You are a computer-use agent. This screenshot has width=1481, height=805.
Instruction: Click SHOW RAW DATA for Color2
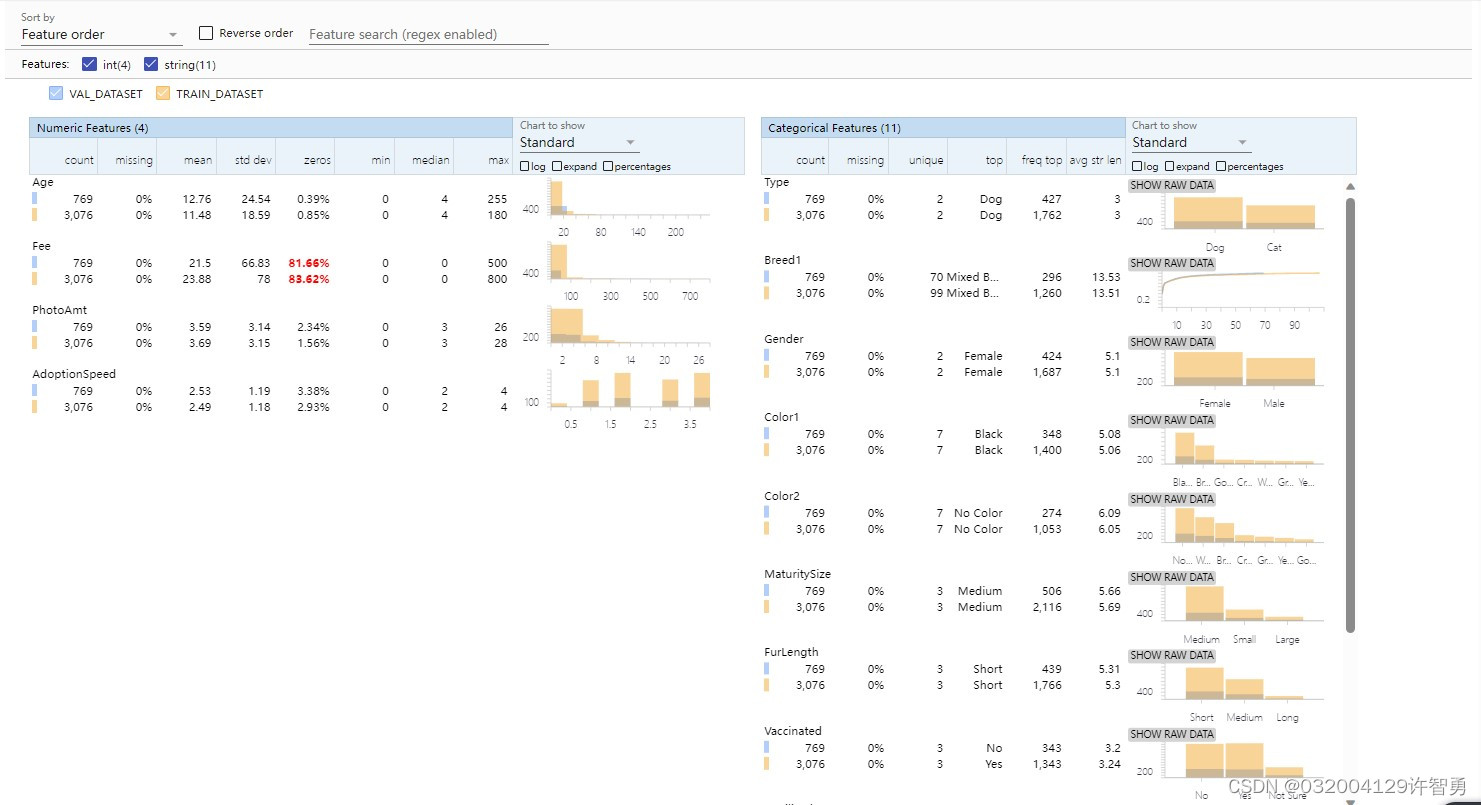click(1172, 499)
